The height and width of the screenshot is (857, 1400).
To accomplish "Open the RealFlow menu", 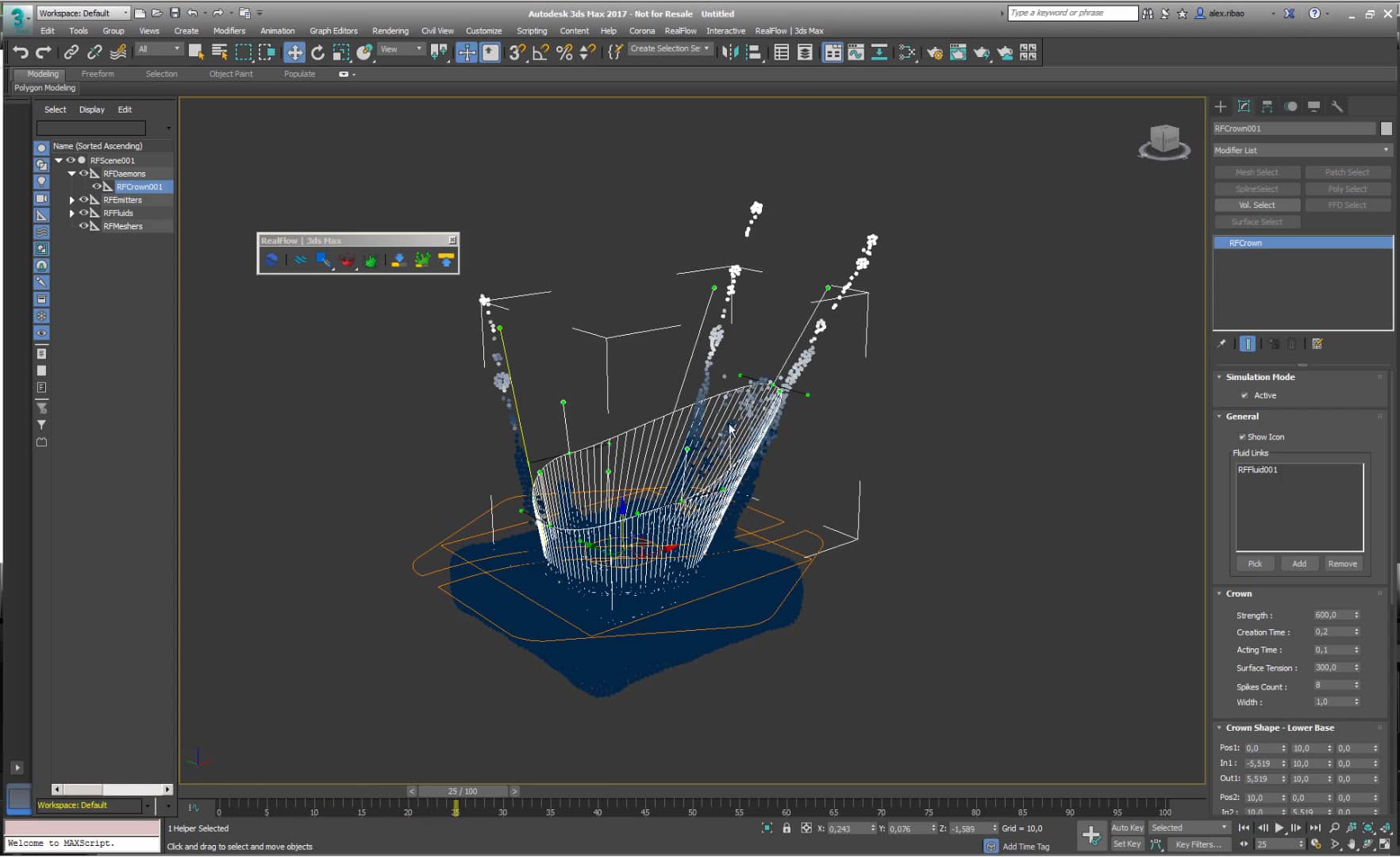I will tap(680, 31).
